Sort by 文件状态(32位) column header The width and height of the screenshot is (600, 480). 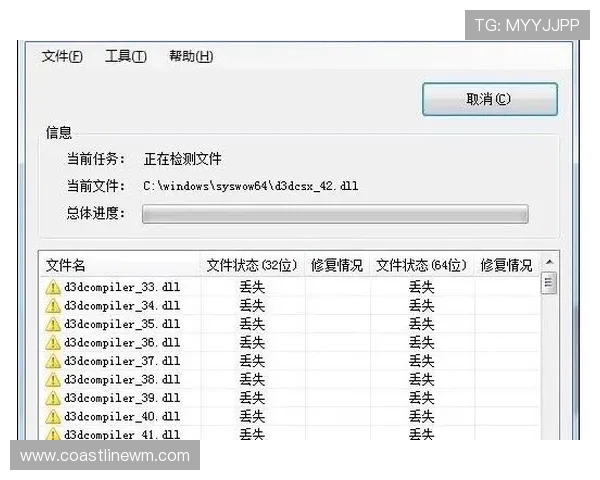click(252, 266)
